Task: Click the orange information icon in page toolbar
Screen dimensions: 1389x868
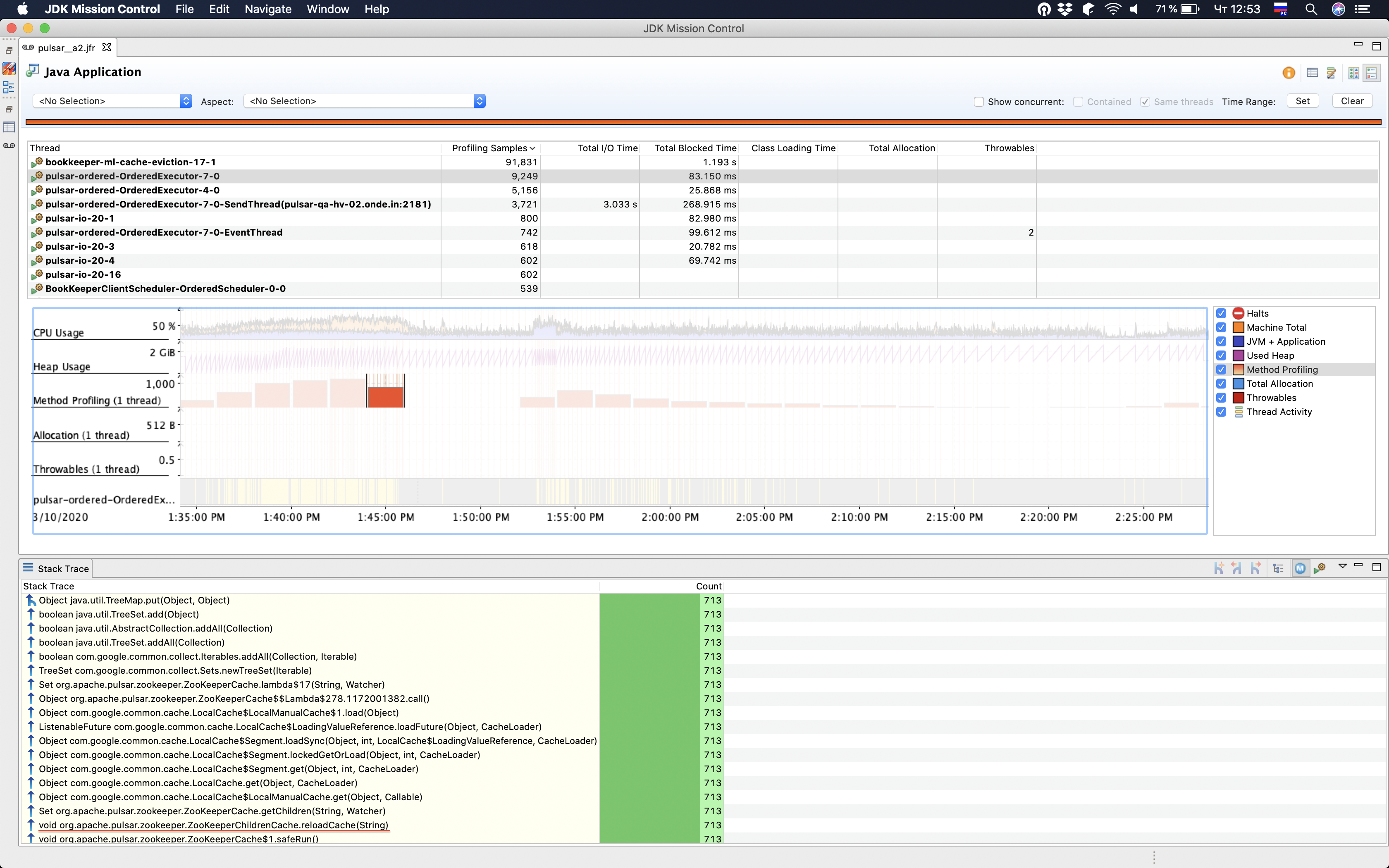Action: tap(1289, 72)
